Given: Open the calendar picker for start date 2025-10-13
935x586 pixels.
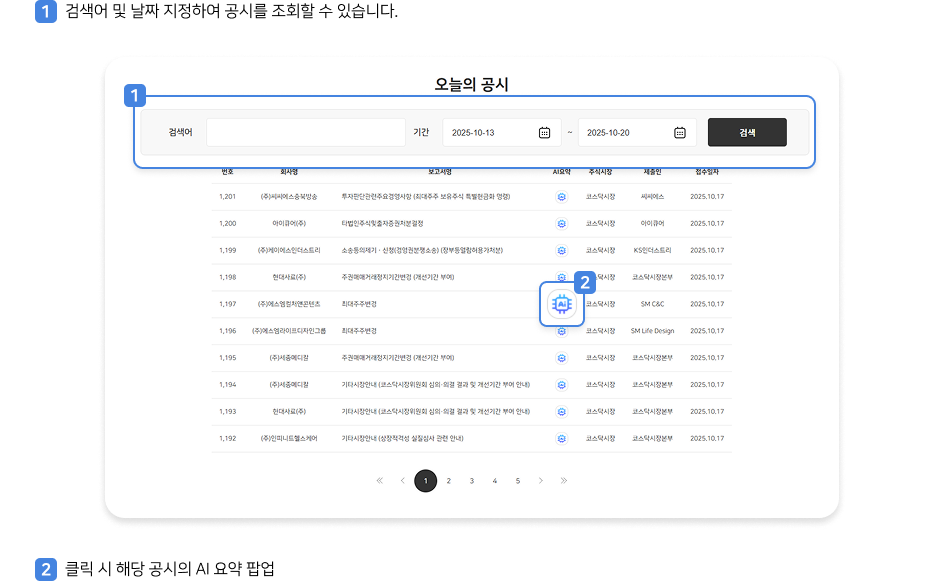Looking at the screenshot, I should [x=544, y=132].
